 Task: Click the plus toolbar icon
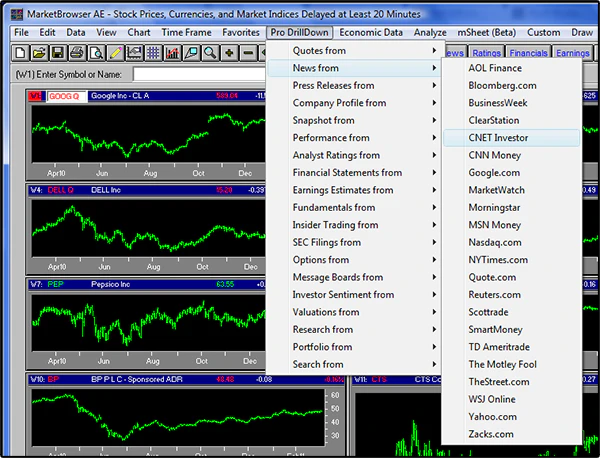230,53
